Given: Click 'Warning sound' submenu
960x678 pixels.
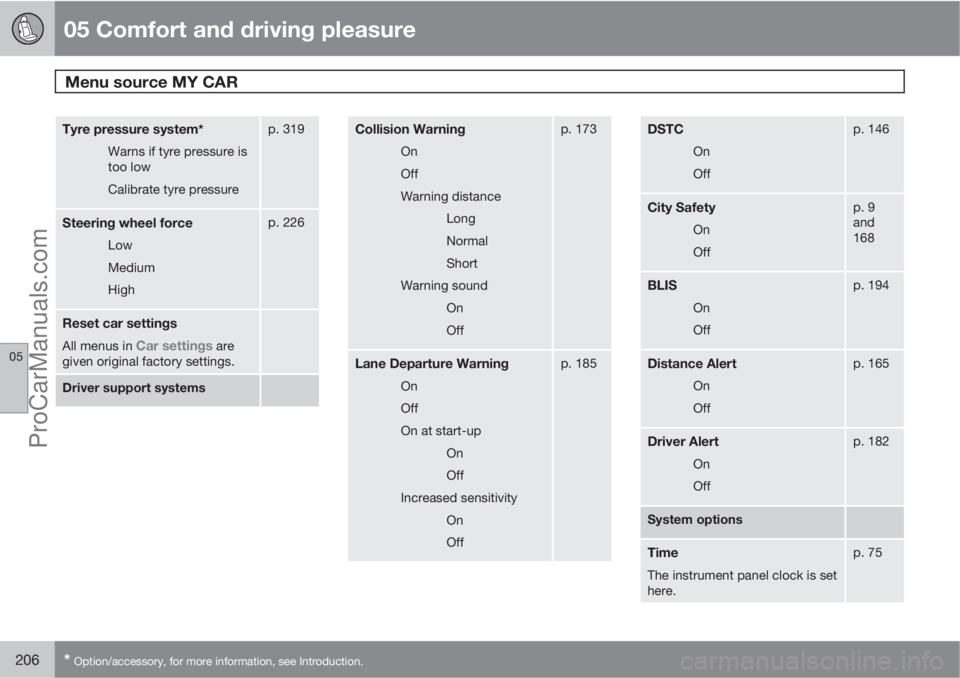Looking at the screenshot, I should click(444, 285).
